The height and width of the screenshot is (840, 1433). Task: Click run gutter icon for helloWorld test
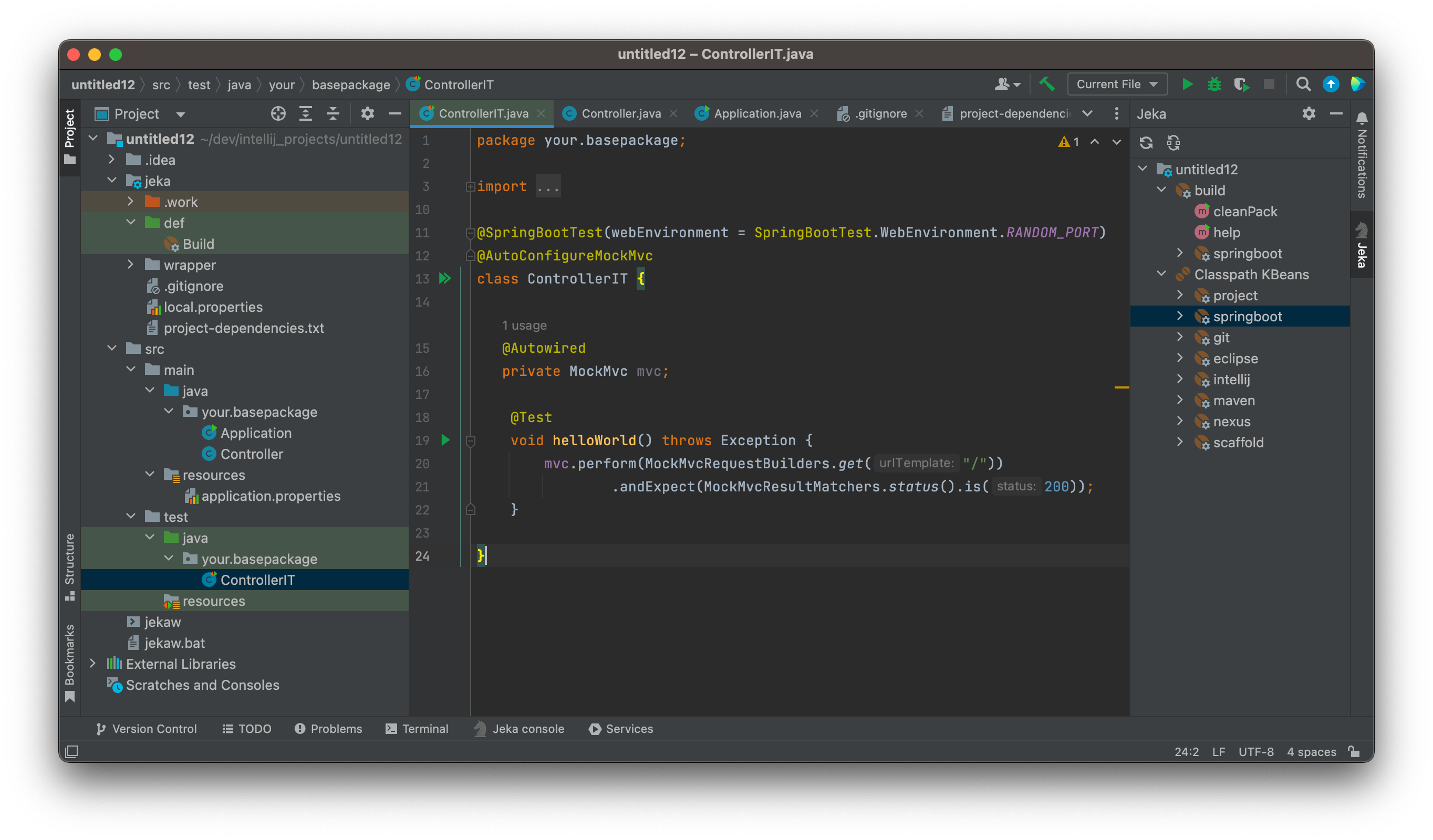click(x=445, y=440)
